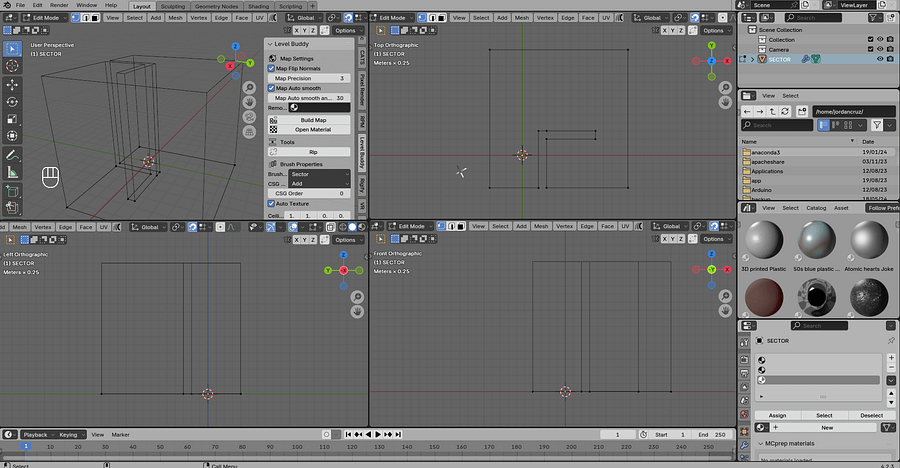
Task: Add a material slot with plus
Action: (891, 358)
